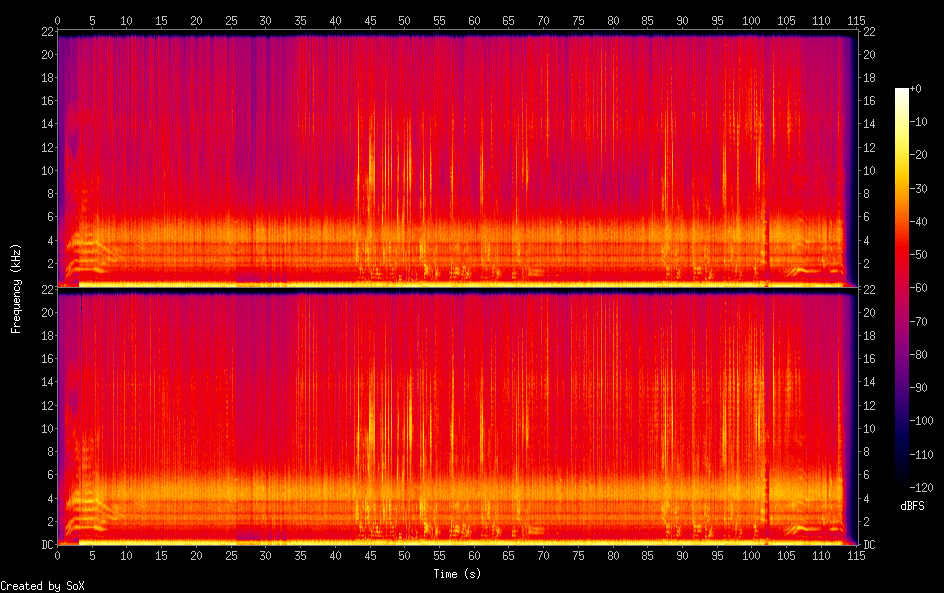Click the 75 mark on the bottom time axis

tap(577, 555)
